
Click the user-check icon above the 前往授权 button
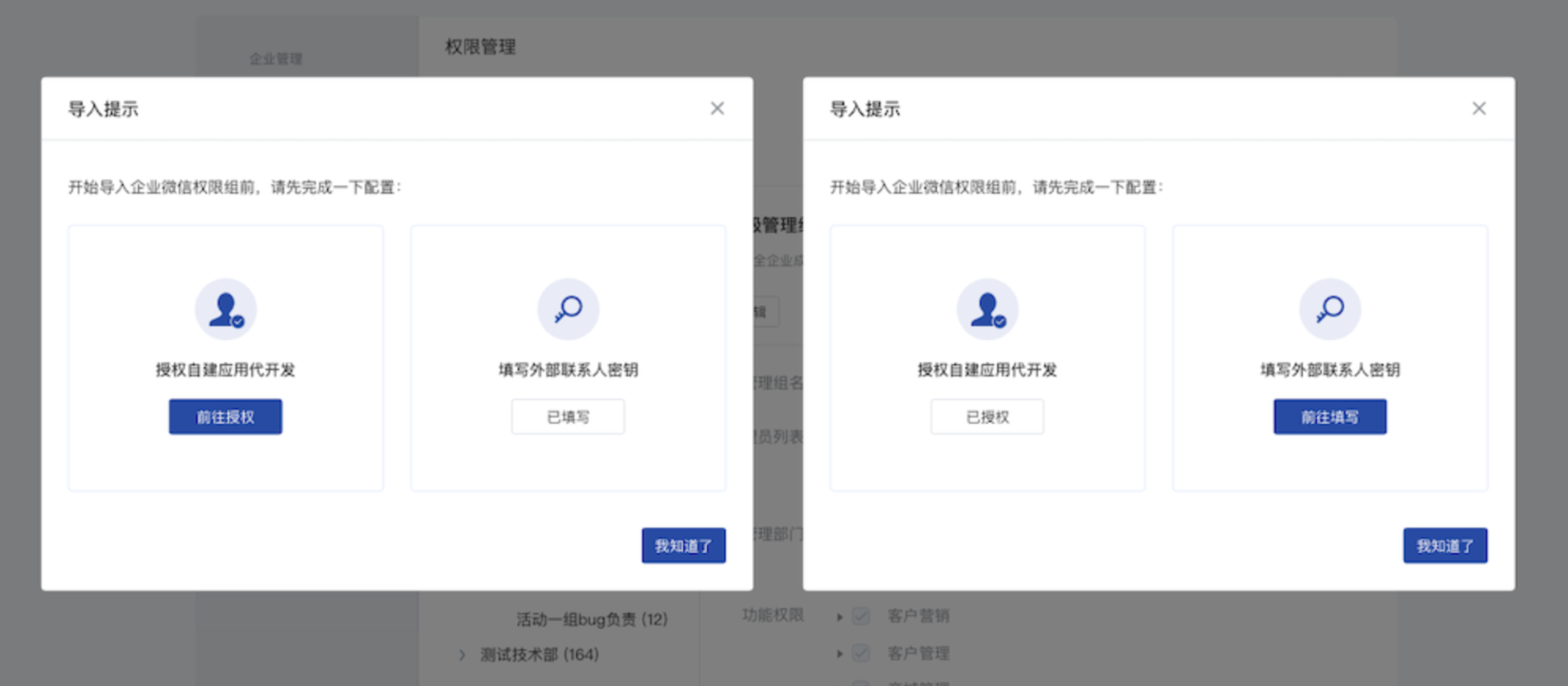coord(226,309)
